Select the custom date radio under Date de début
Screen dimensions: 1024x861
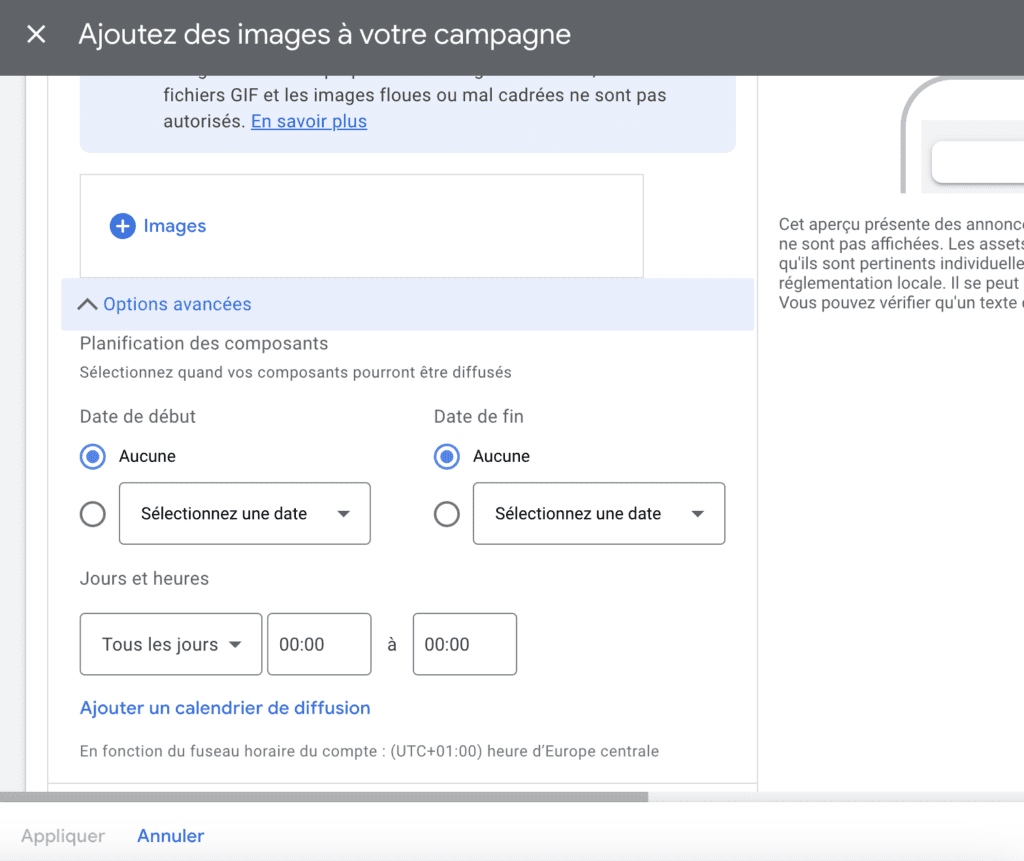pos(93,514)
